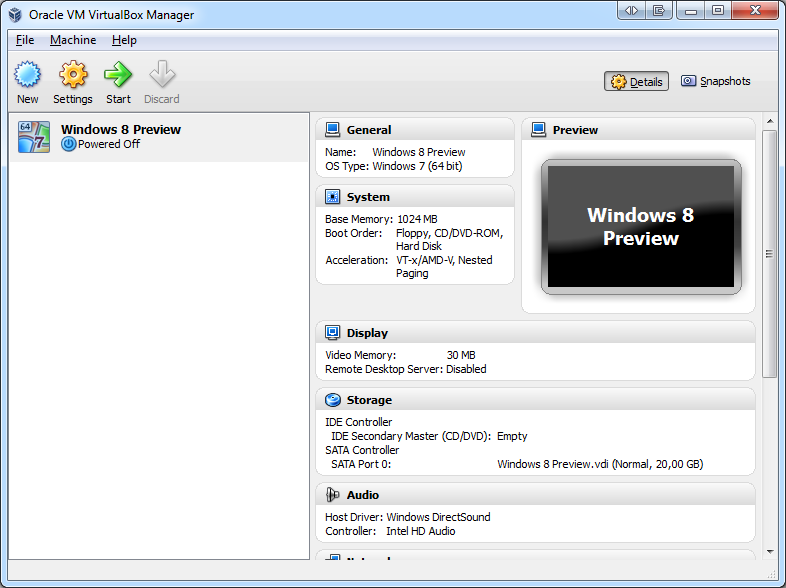This screenshot has height=588, width=786.
Task: Switch to the Snapshots view
Action: pyautogui.click(x=715, y=82)
